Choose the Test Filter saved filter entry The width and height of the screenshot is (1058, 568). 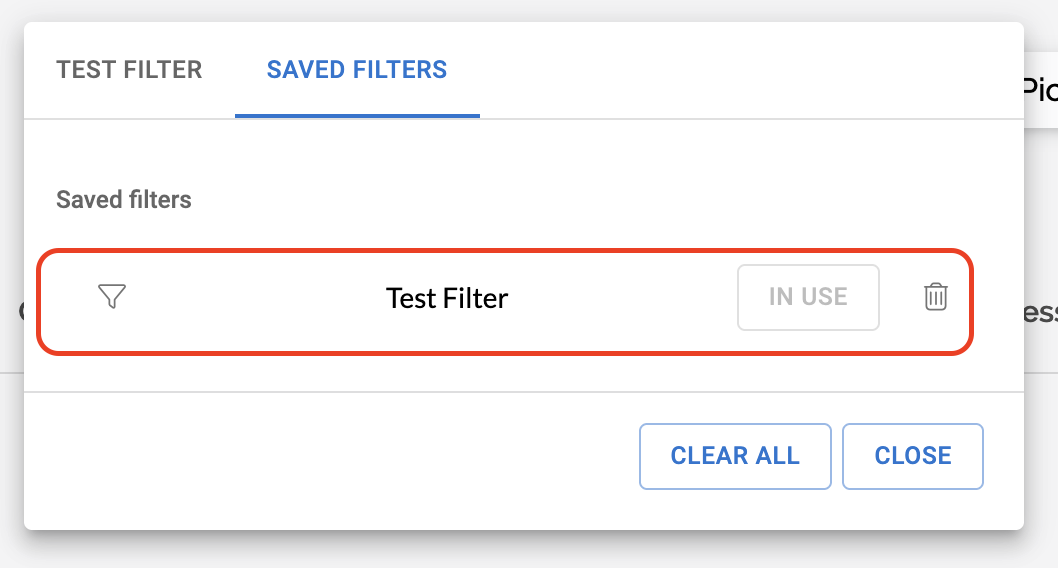pyautogui.click(x=447, y=298)
